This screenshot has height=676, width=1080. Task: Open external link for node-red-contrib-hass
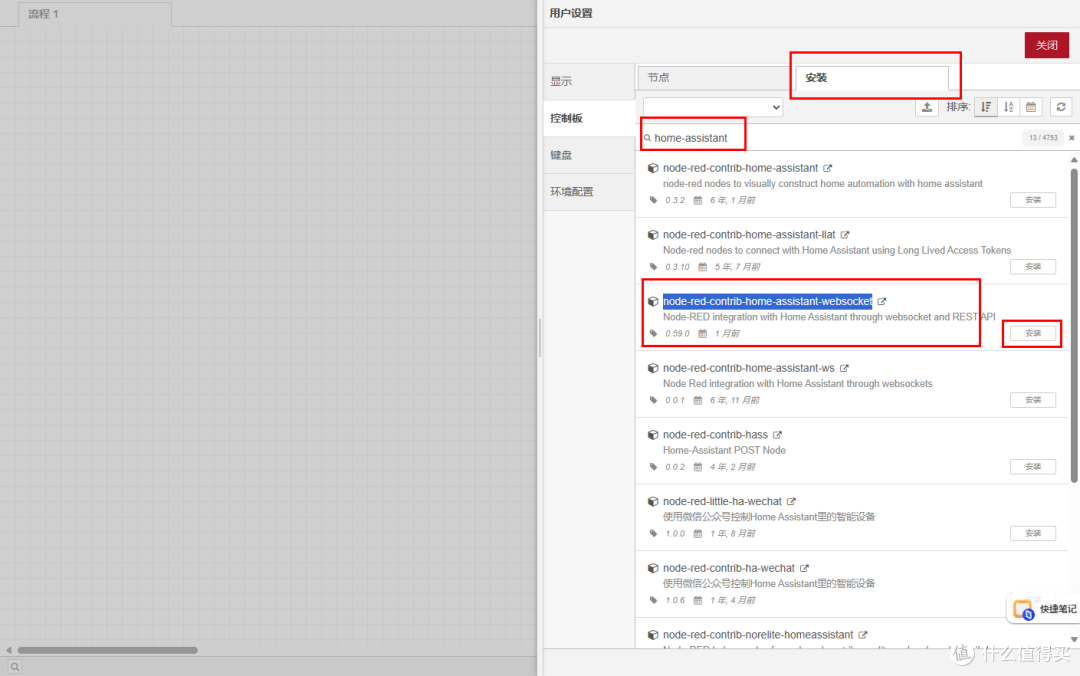[778, 435]
